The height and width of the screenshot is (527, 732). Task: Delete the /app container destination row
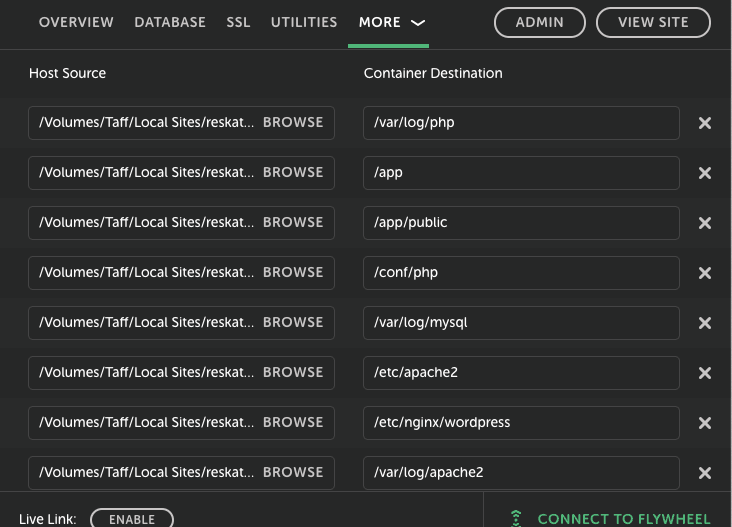(x=705, y=173)
